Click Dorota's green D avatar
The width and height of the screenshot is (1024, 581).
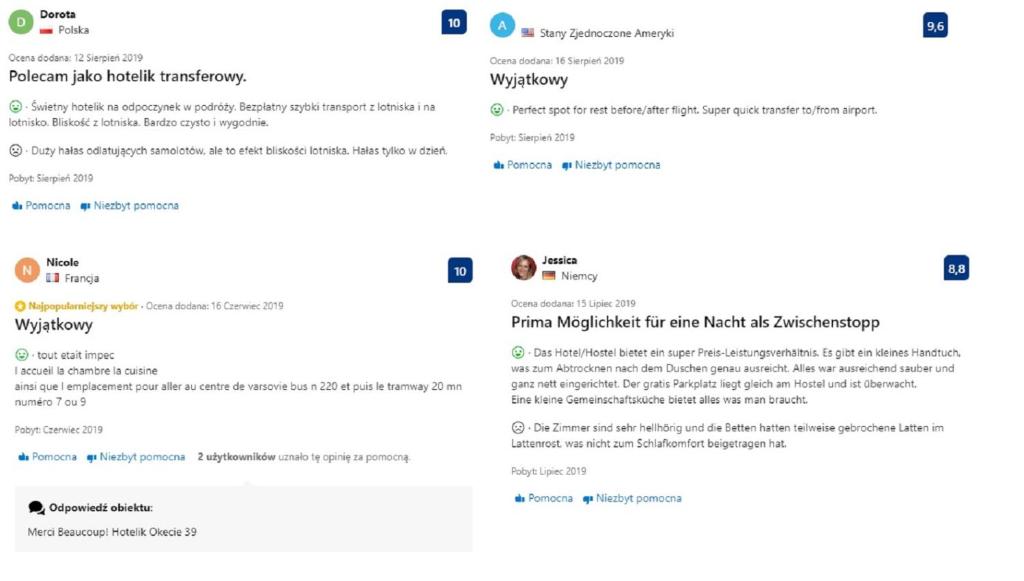(21, 22)
